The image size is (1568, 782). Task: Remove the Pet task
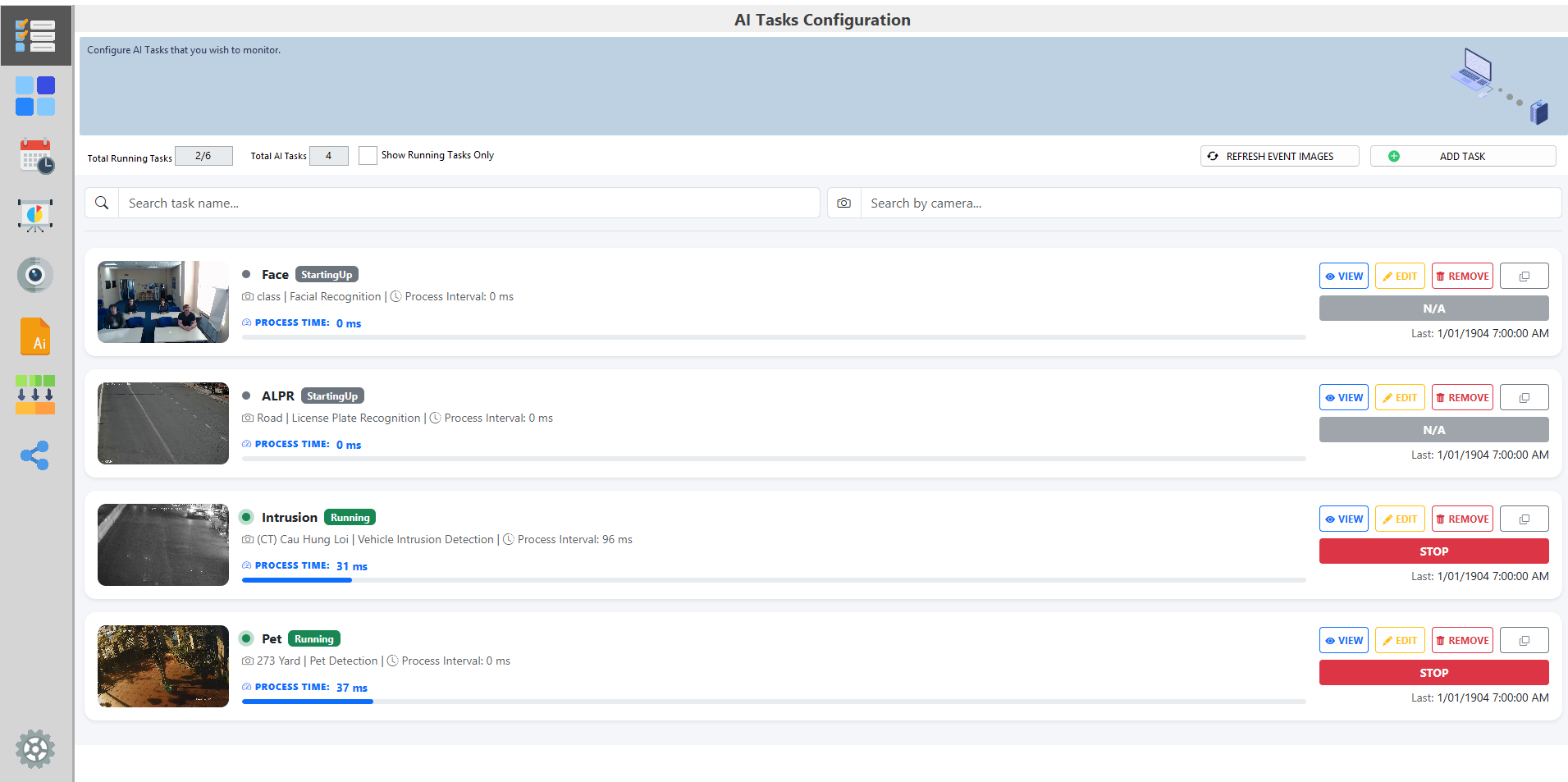tap(1462, 641)
